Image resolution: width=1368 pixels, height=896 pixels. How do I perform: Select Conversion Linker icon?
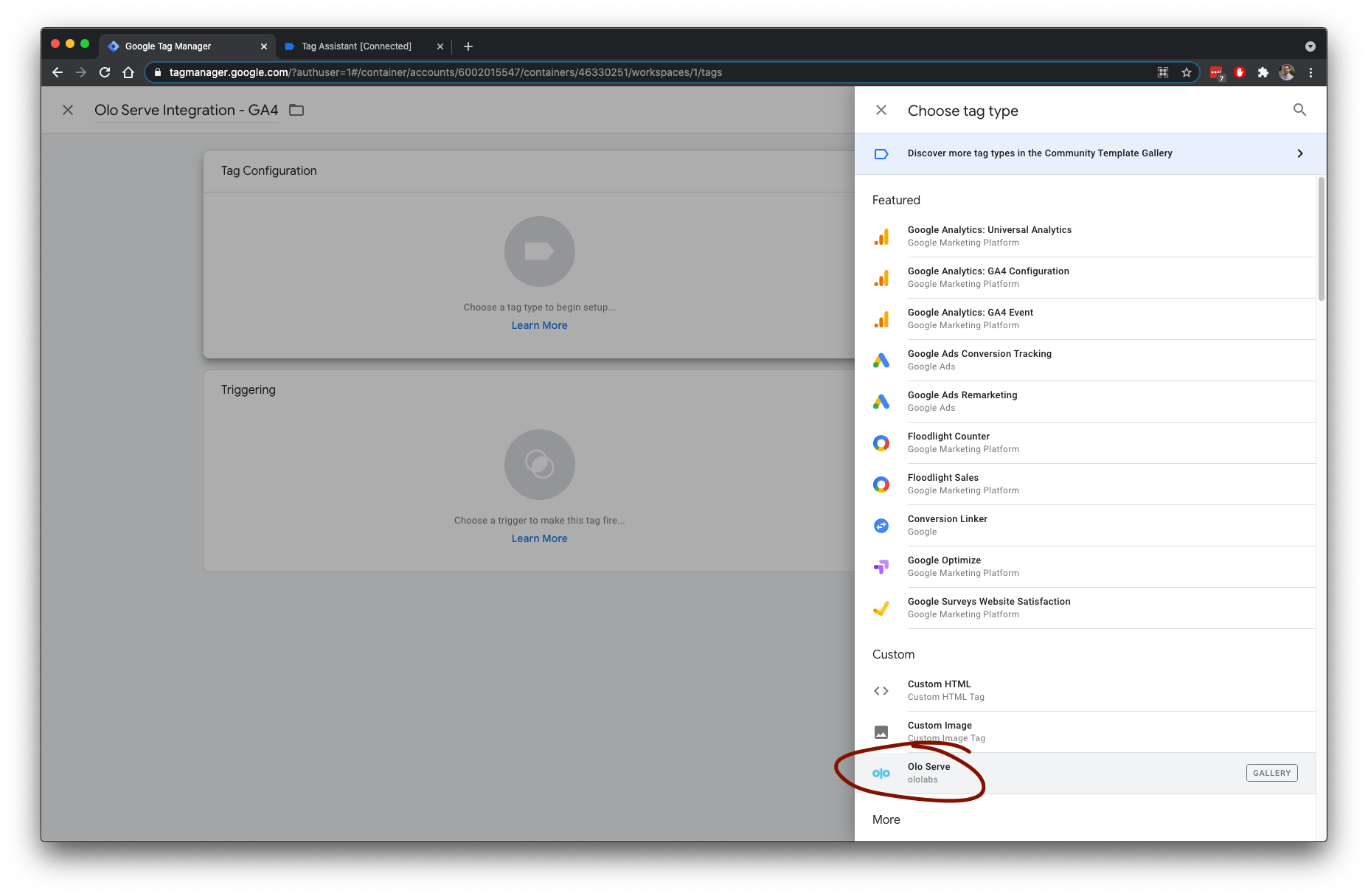[881, 526]
